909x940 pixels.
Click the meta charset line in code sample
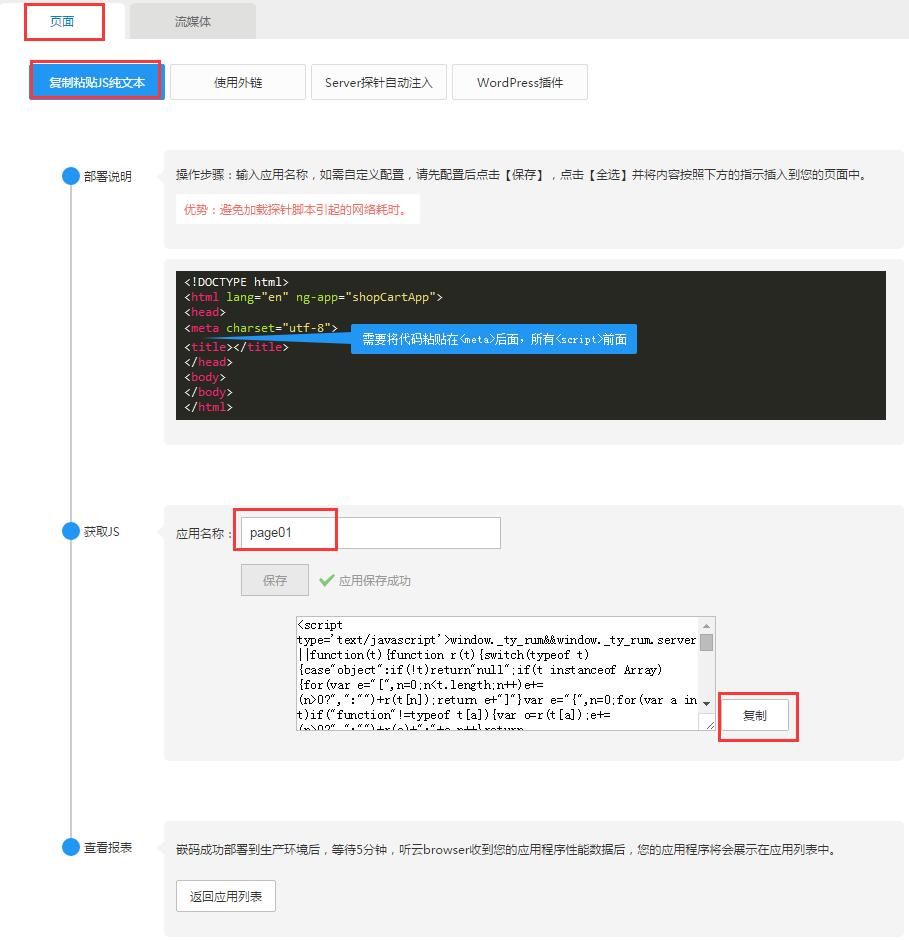(x=261, y=328)
